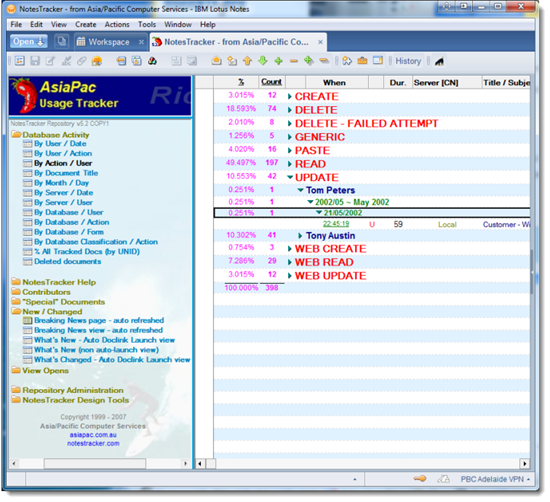The image size is (550, 502).
Task: Collapse the Tom Peters twistie
Action: (x=301, y=190)
